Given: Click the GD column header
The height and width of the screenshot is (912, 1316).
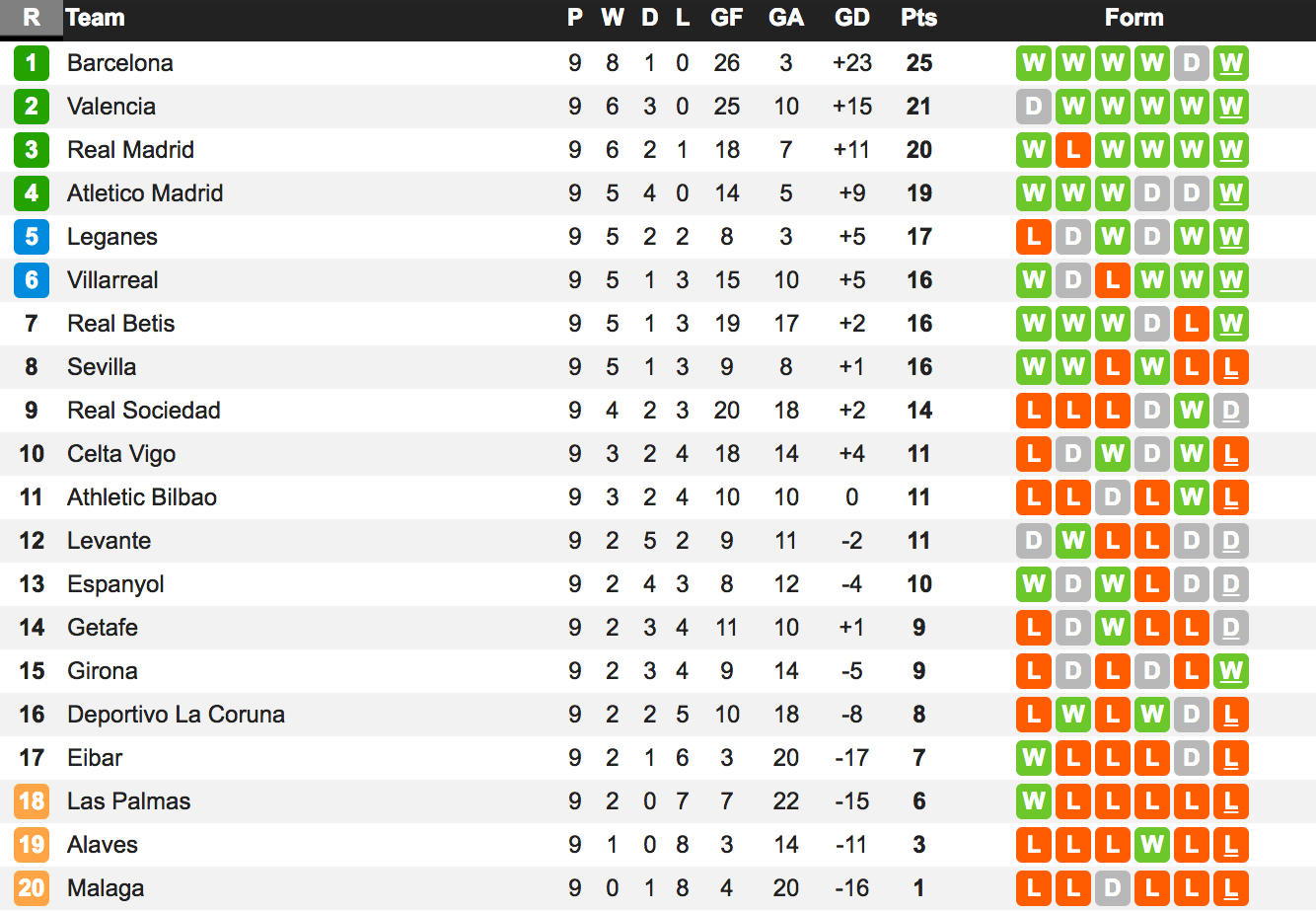Looking at the screenshot, I should click(852, 18).
